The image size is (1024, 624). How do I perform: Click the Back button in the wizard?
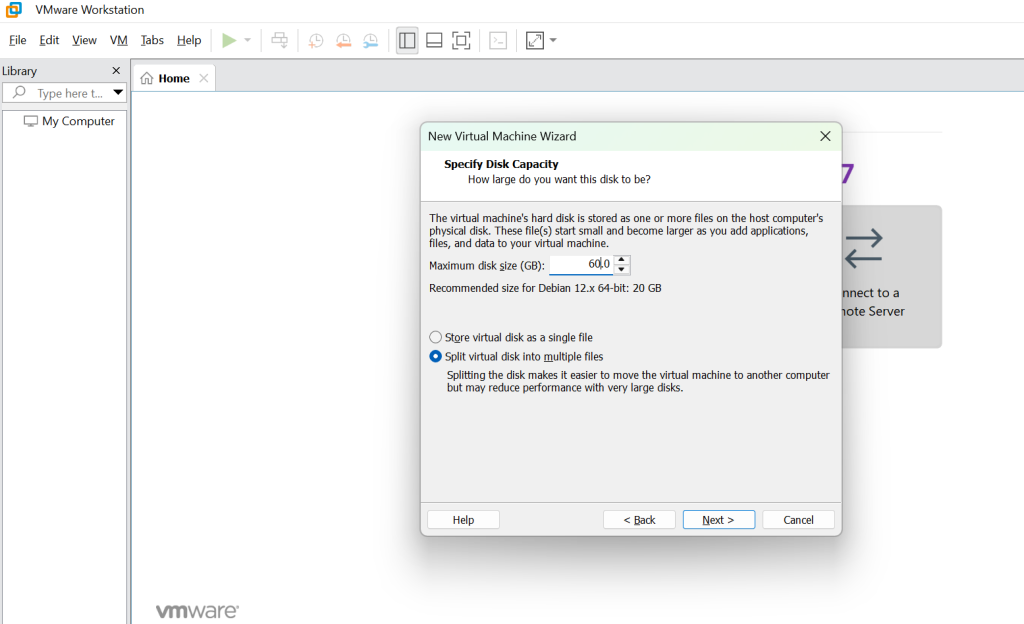[x=639, y=520]
